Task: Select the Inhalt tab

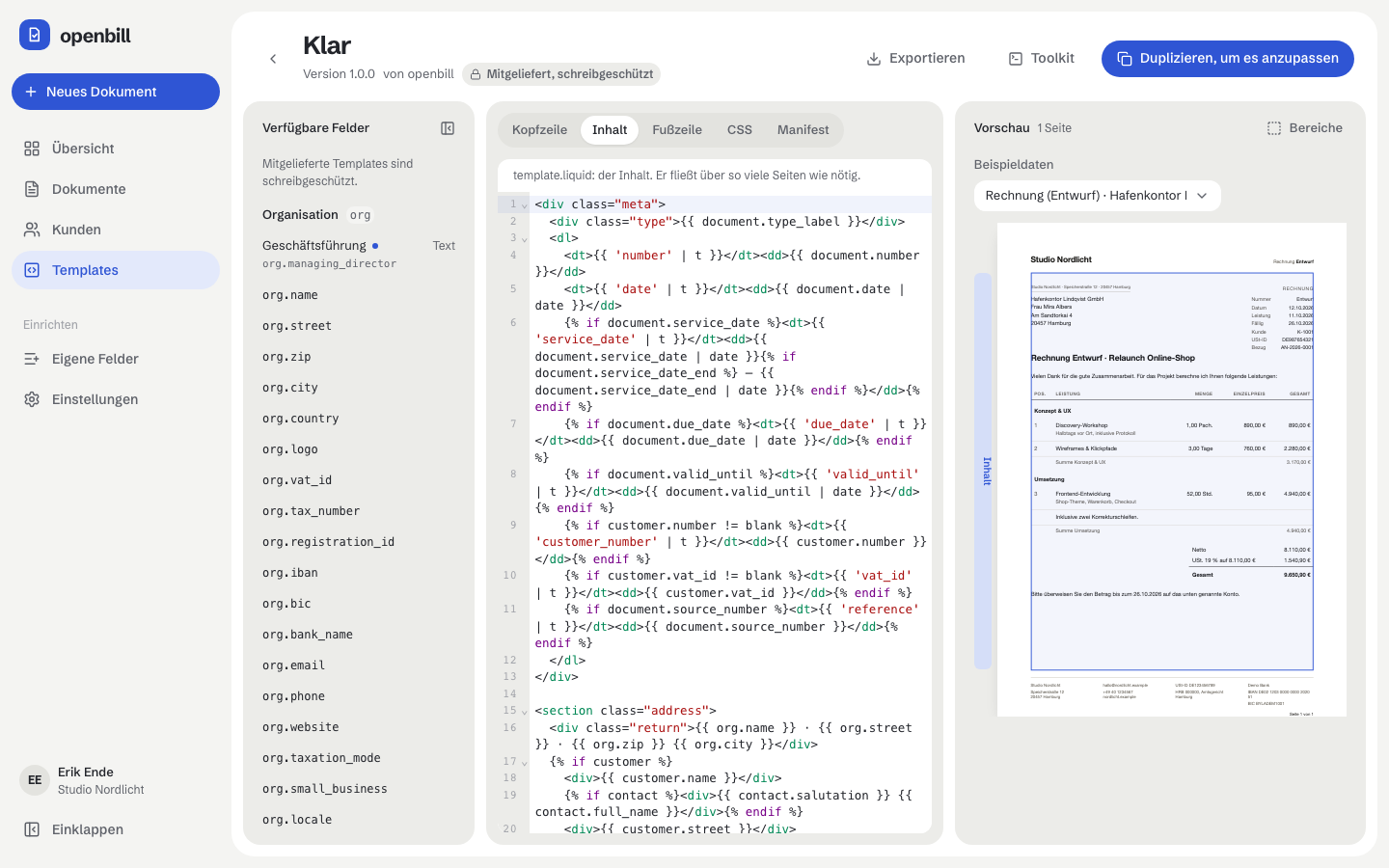Action: pos(610,130)
